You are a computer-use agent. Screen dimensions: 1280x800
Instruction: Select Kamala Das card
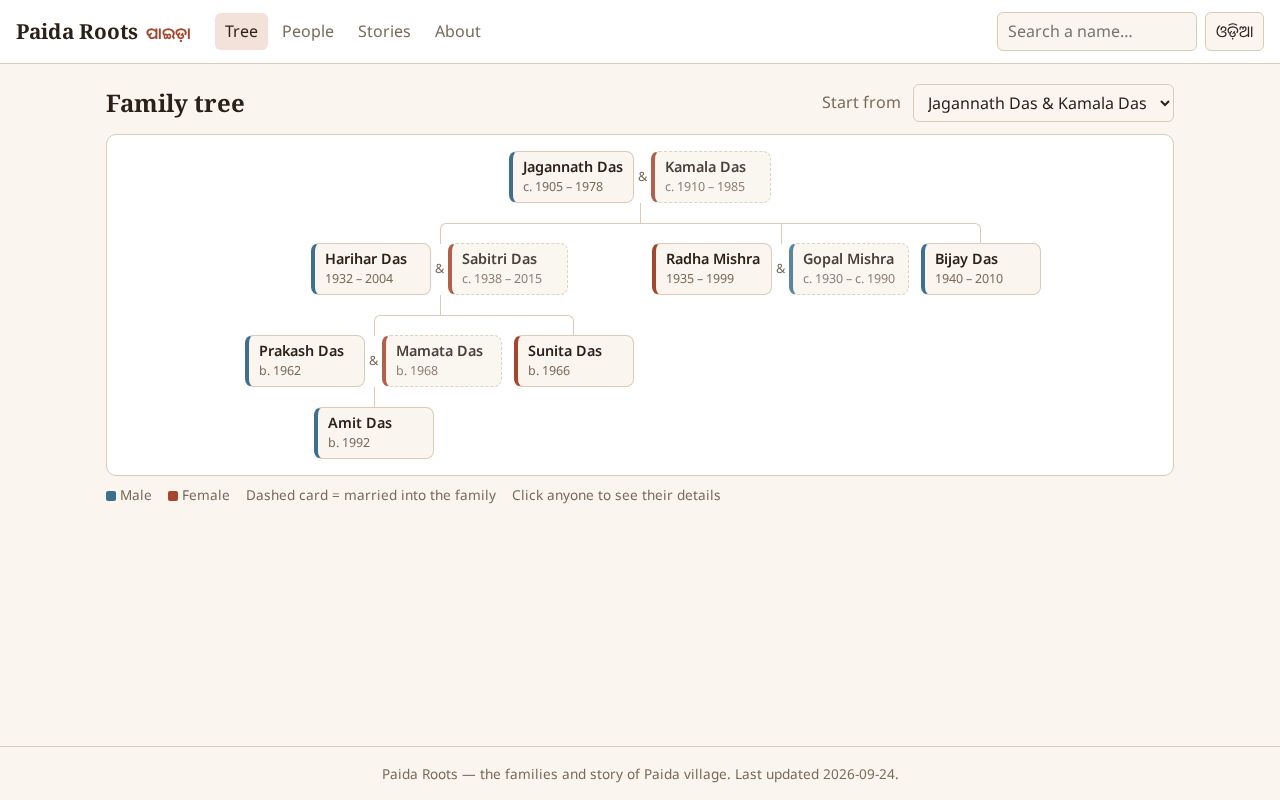pyautogui.click(x=711, y=177)
